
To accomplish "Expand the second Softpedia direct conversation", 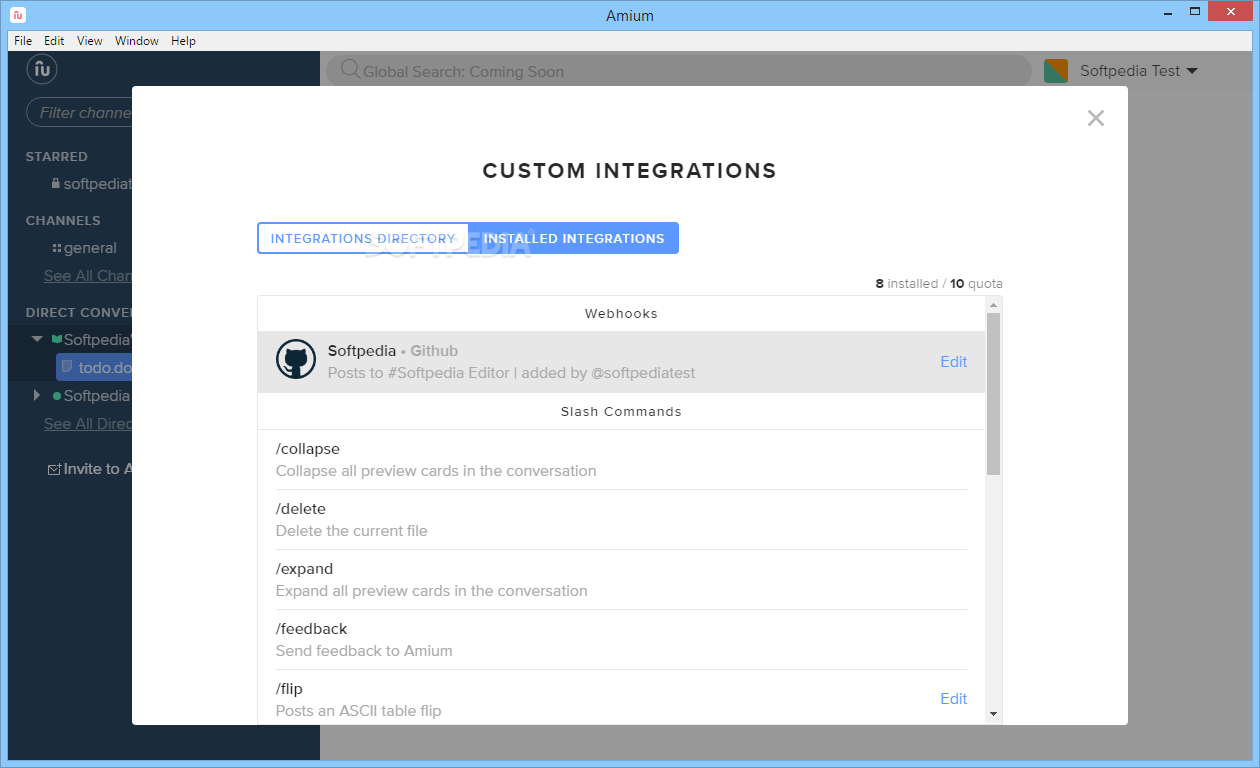I will [37, 395].
